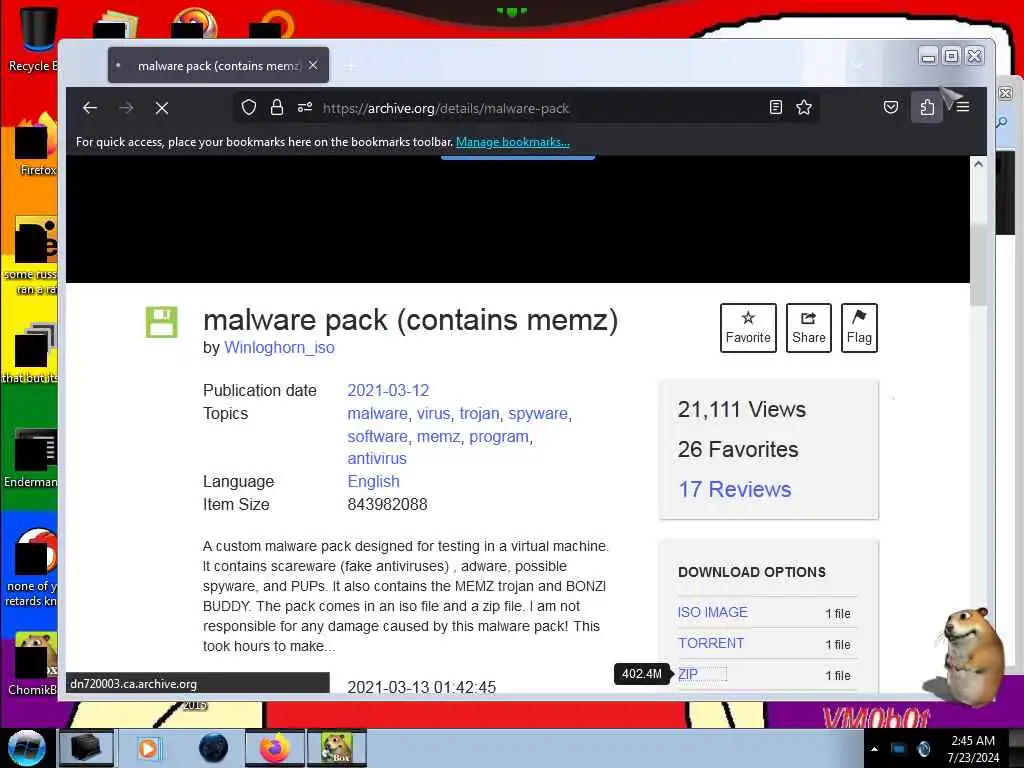Image resolution: width=1024 pixels, height=768 pixels.
Task: Open the Enderman desktop icon
Action: tap(31, 458)
